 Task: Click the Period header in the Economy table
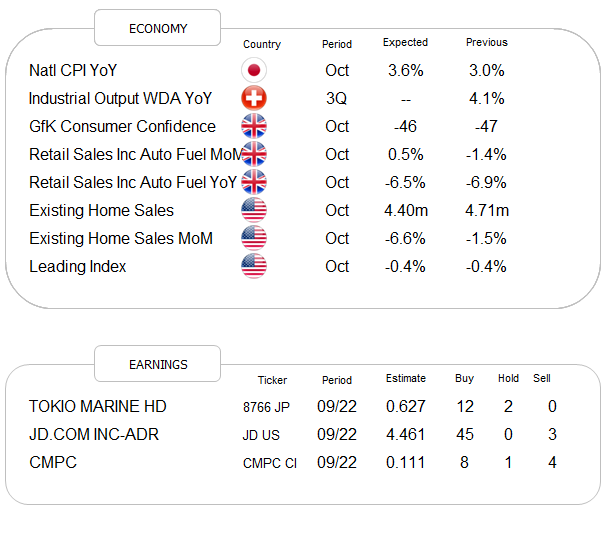(337, 44)
